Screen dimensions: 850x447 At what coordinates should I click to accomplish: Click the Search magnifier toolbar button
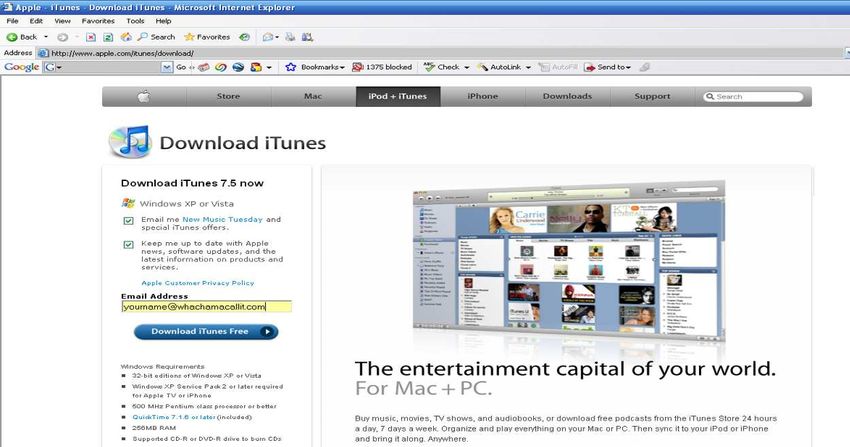[x=156, y=37]
